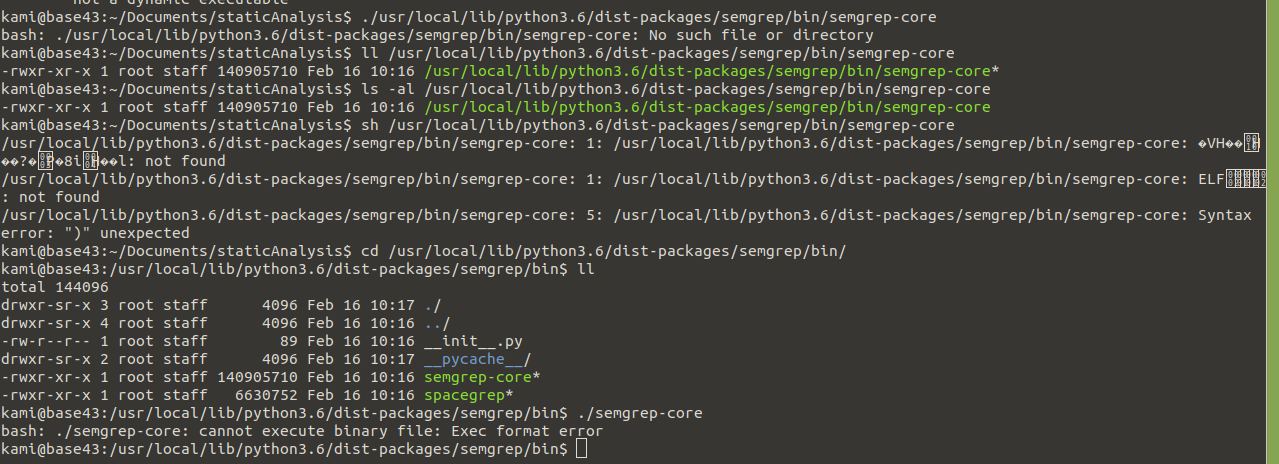The width and height of the screenshot is (1279, 464).
Task: Click the '89' size of __init__.py
Action: click(x=289, y=341)
